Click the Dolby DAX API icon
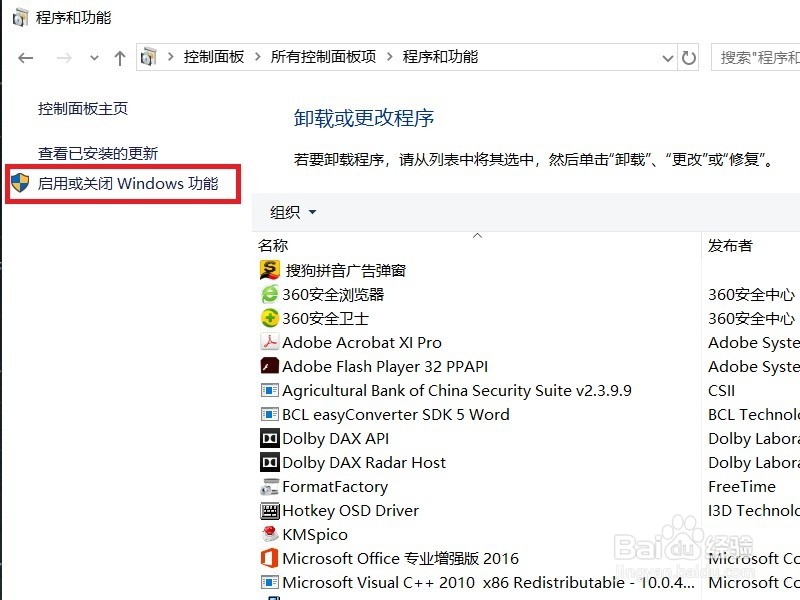800x600 pixels. pyautogui.click(x=270, y=439)
